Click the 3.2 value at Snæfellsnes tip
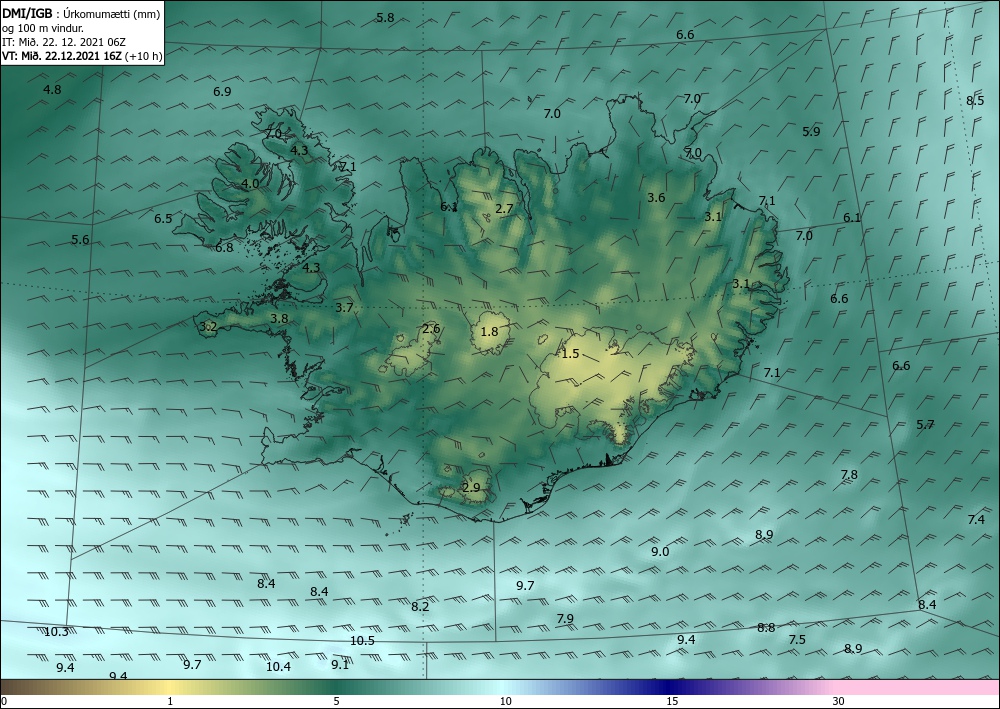The width and height of the screenshot is (1000, 709). tap(209, 327)
